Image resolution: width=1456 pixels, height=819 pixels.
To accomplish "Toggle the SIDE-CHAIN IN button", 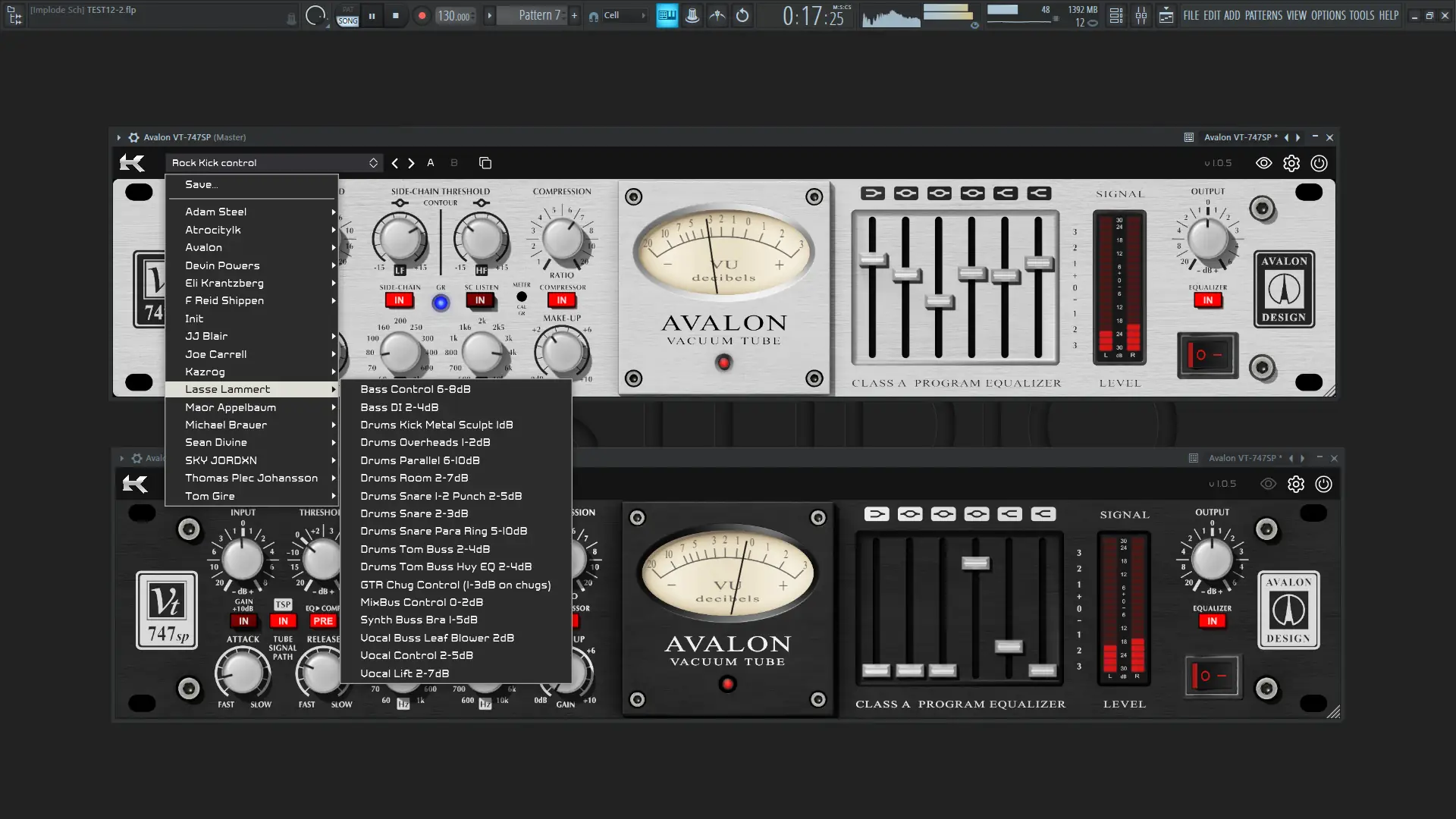I will pyautogui.click(x=399, y=300).
